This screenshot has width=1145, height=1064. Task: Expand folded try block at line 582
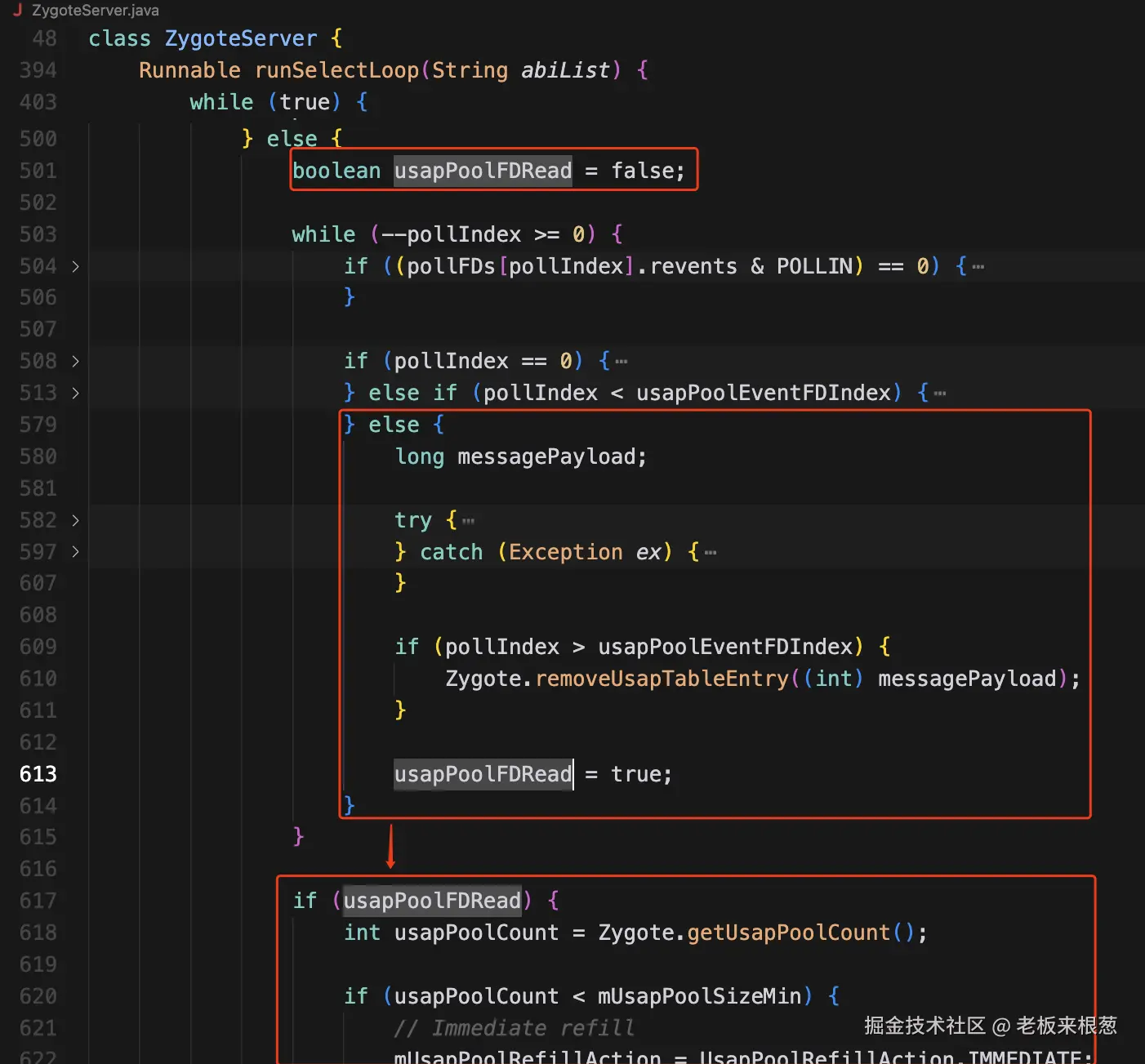[x=75, y=520]
